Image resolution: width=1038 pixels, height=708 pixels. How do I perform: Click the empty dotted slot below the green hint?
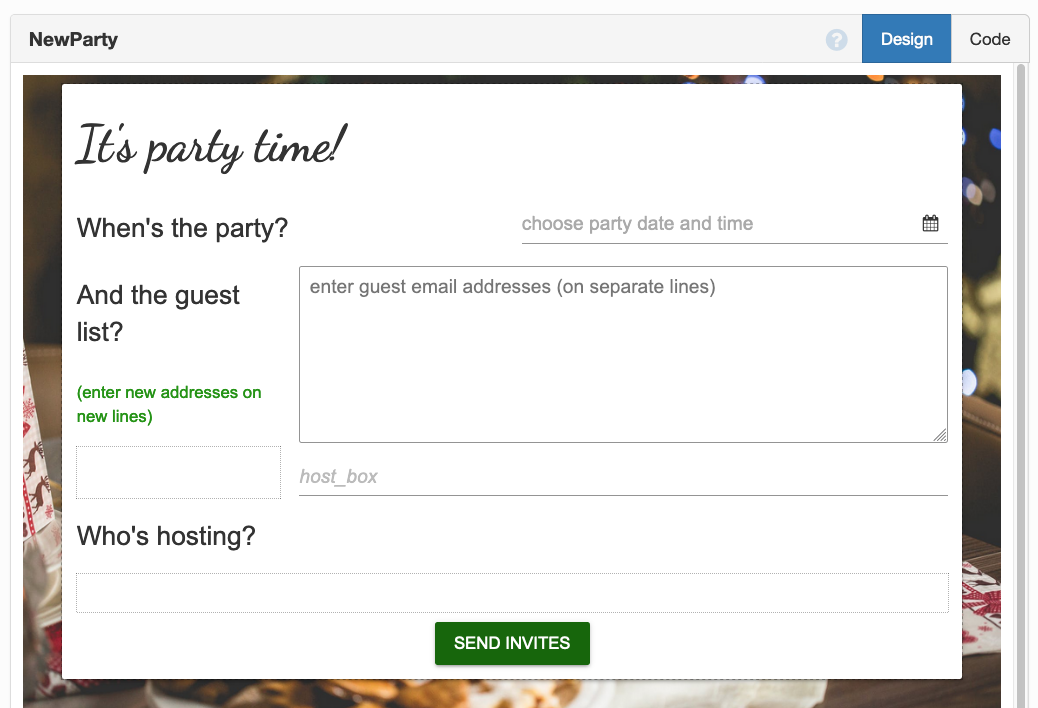(178, 473)
